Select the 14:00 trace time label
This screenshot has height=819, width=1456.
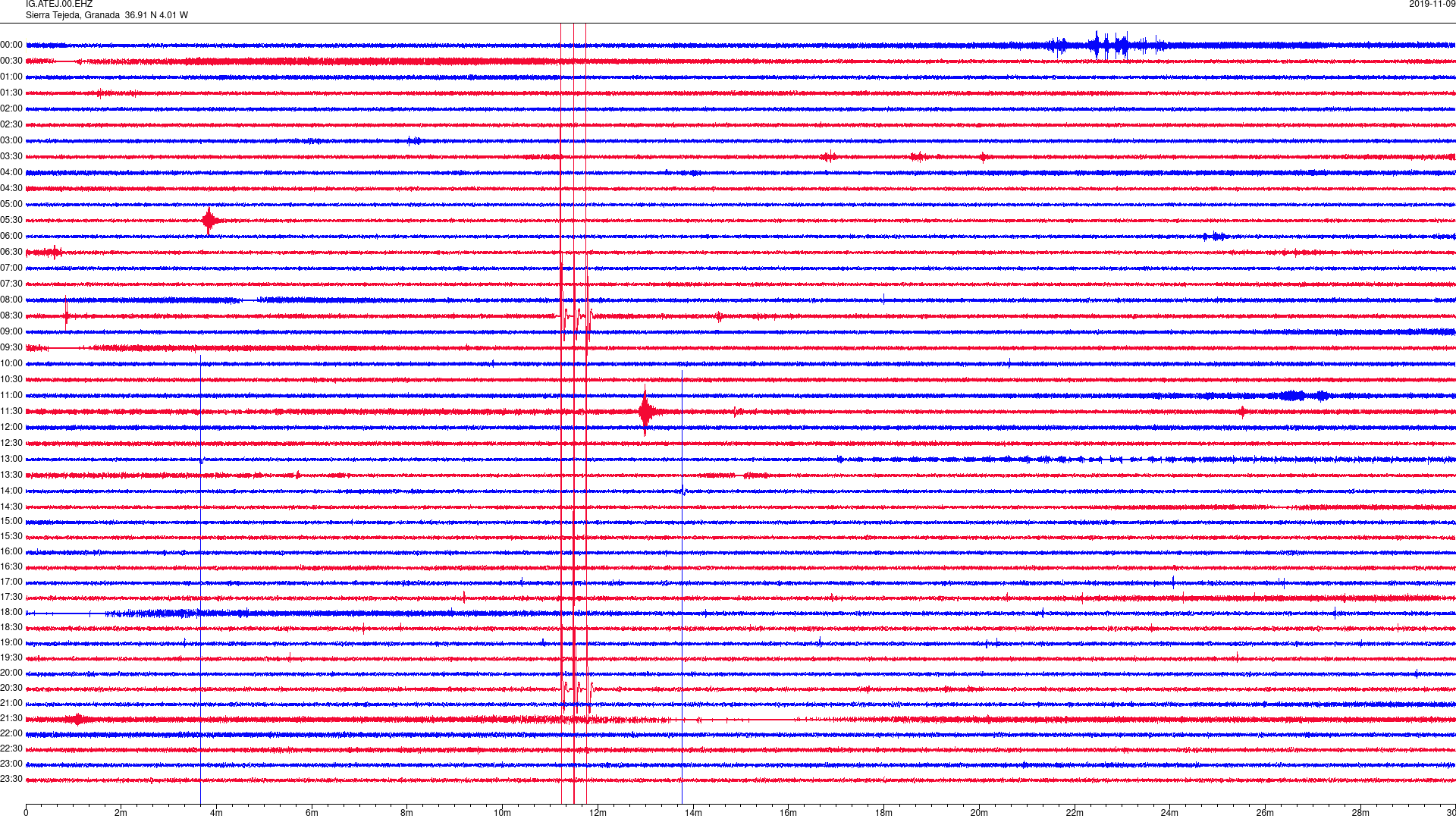pyautogui.click(x=11, y=491)
